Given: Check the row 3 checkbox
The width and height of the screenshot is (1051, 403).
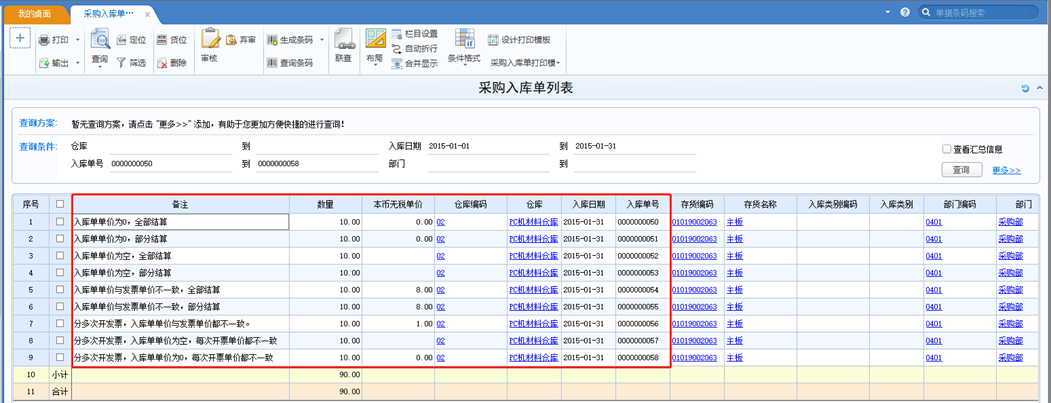Looking at the screenshot, I should click(x=61, y=255).
